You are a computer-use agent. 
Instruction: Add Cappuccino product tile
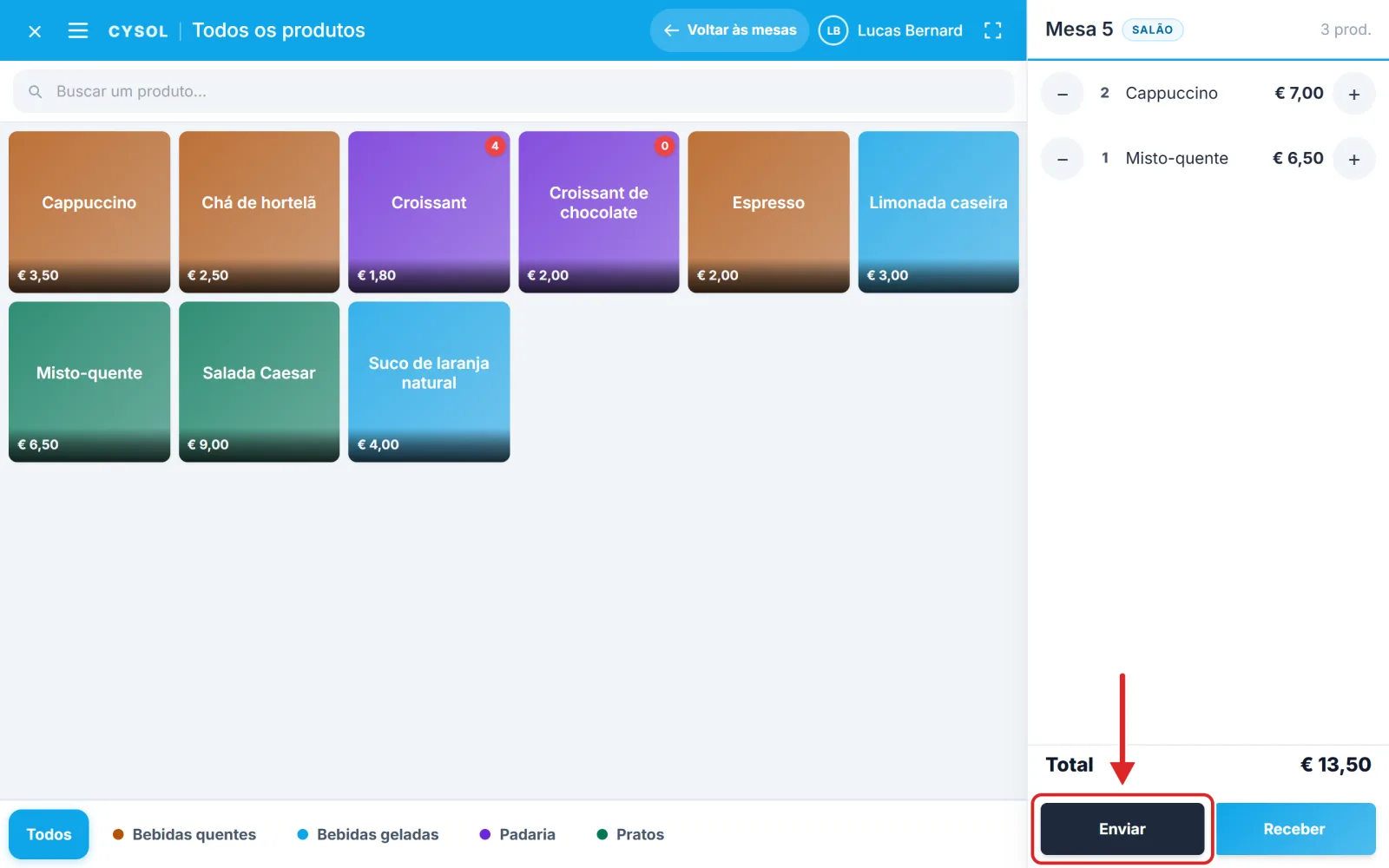coord(89,212)
